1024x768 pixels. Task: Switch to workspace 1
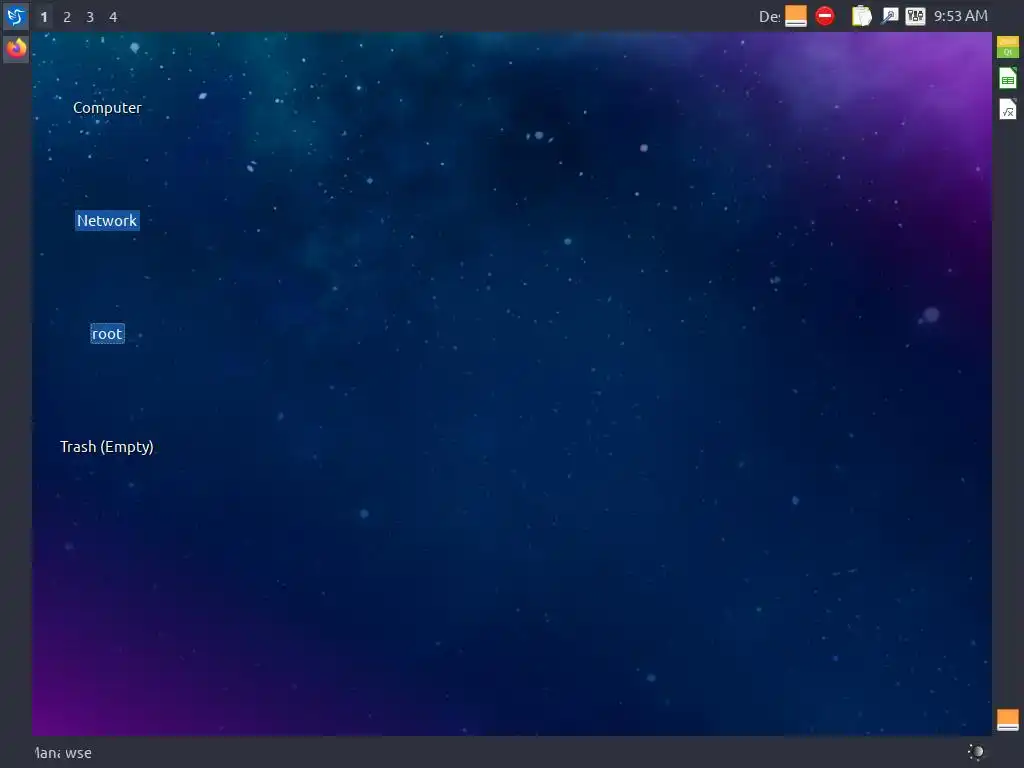point(44,17)
